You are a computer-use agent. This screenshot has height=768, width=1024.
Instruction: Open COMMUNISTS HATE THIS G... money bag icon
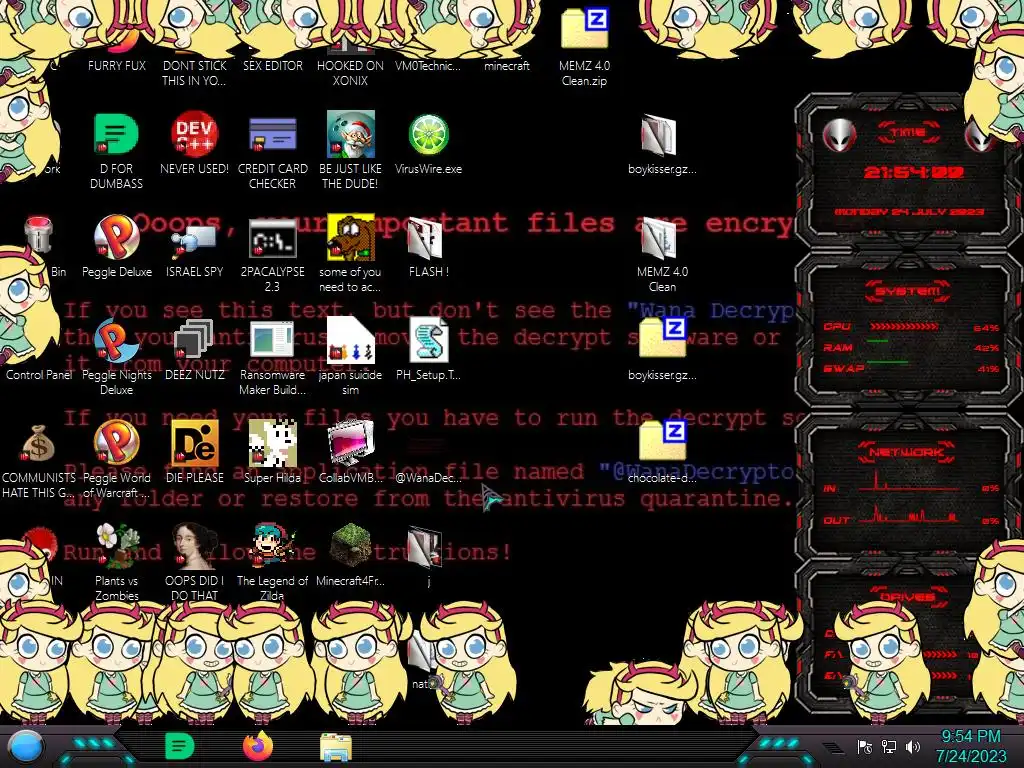[39, 460]
